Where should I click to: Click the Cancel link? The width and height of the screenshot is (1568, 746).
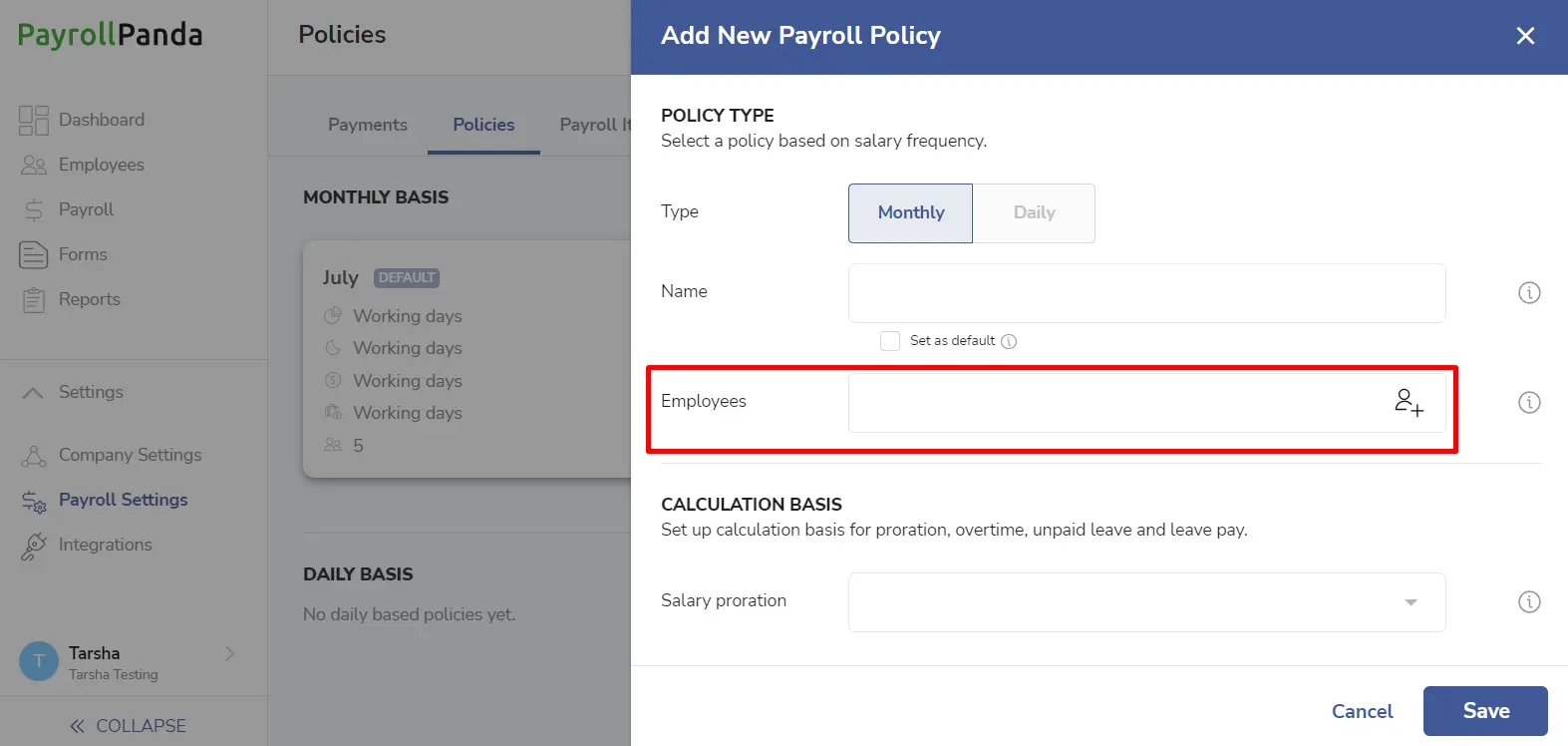click(1362, 711)
